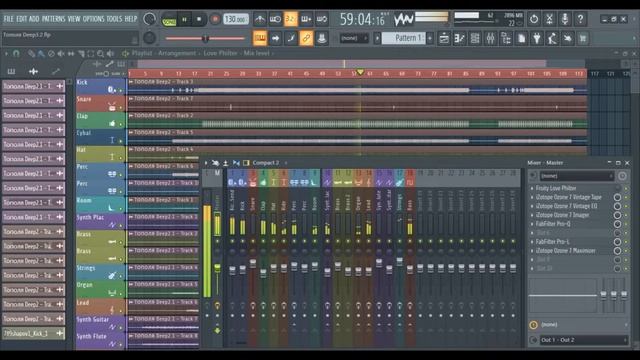Image resolution: width=640 pixels, height=360 pixels.
Task: Click the audio editor scissors icon
Action: [x=549, y=19]
